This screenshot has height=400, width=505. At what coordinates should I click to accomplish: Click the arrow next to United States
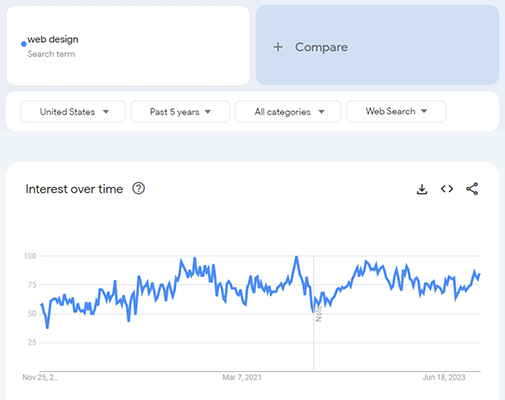(106, 112)
